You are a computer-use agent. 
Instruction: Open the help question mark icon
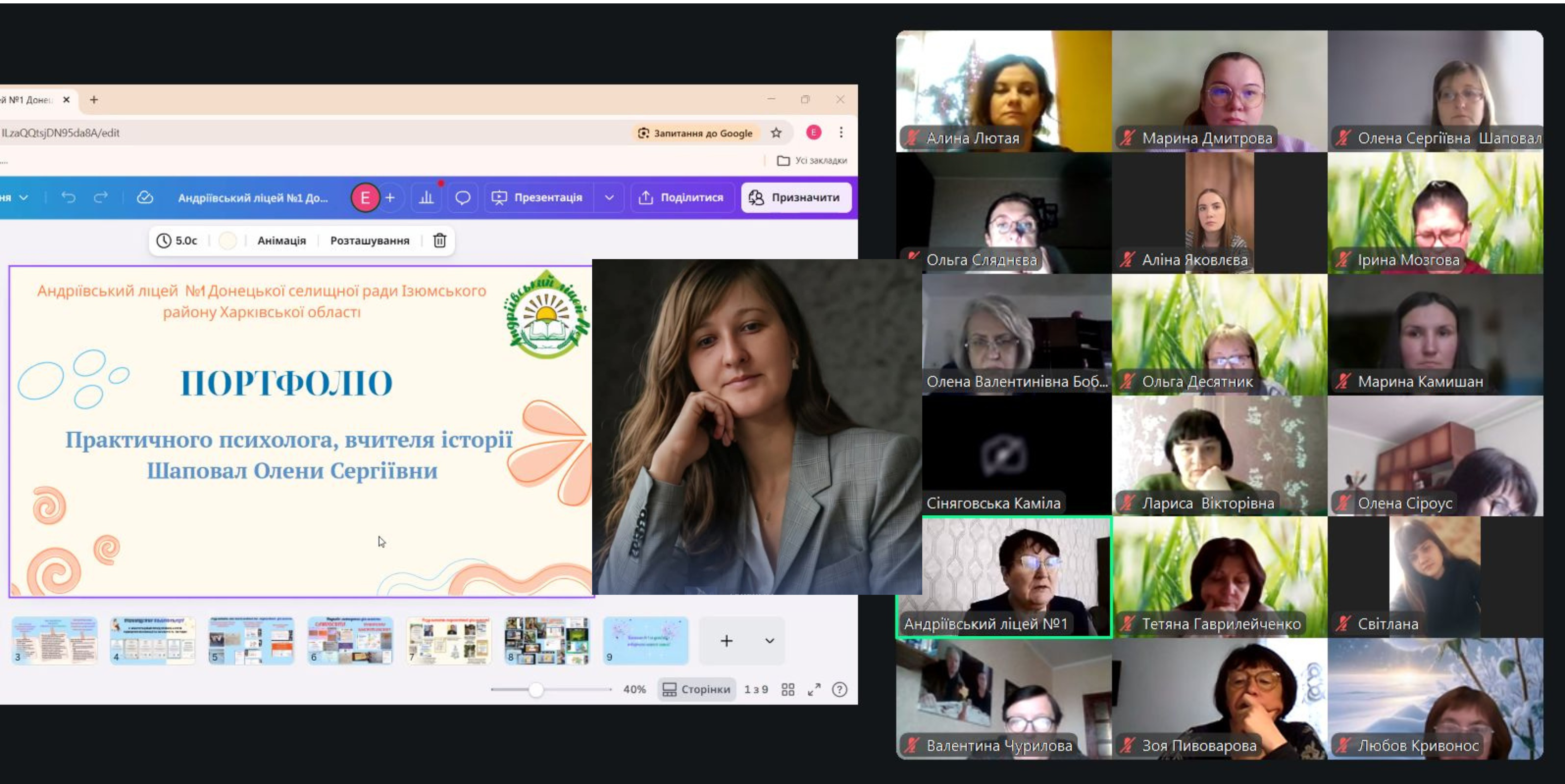pos(840,689)
